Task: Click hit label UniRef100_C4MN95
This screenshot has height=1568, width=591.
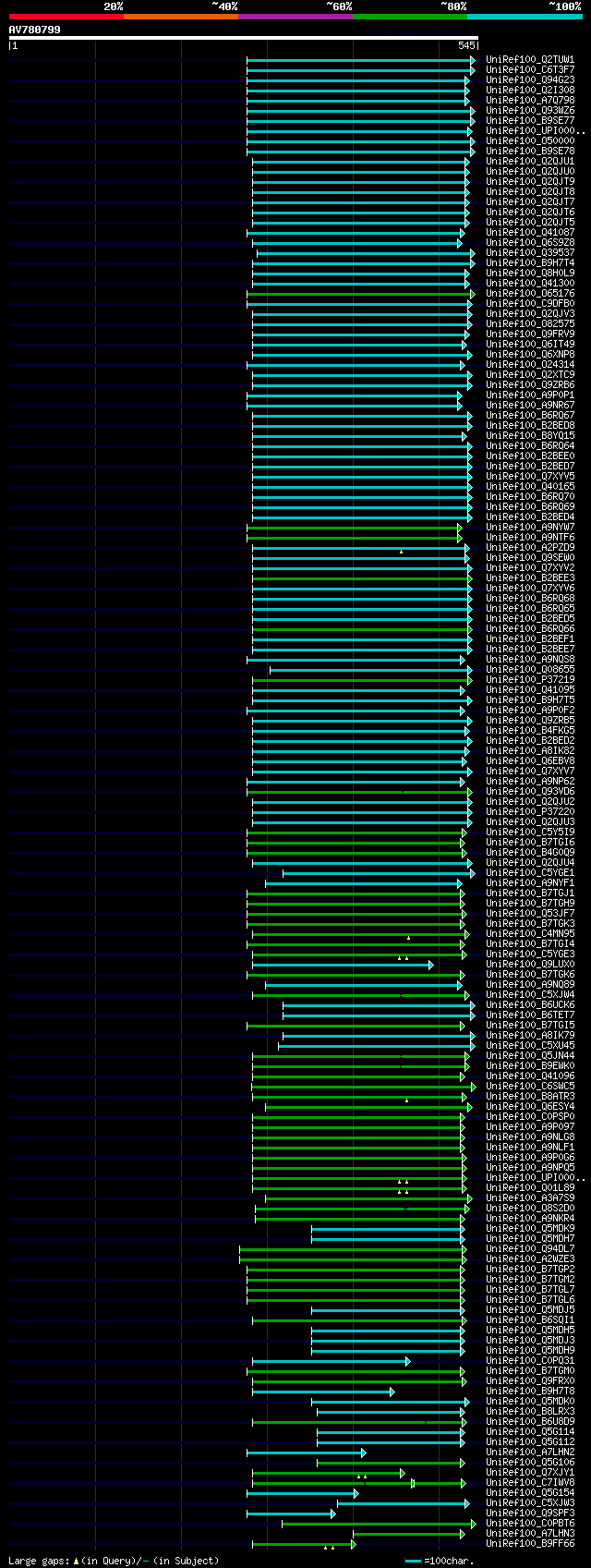Action: [x=530, y=933]
